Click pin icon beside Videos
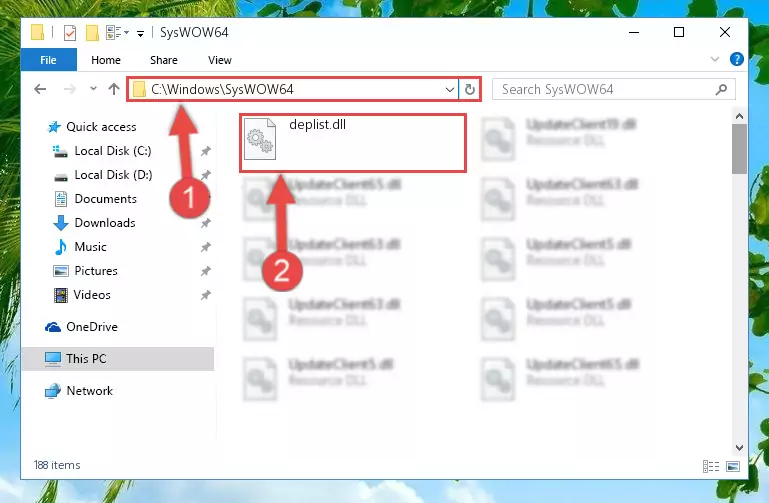The height and width of the screenshot is (503, 769). tap(205, 295)
